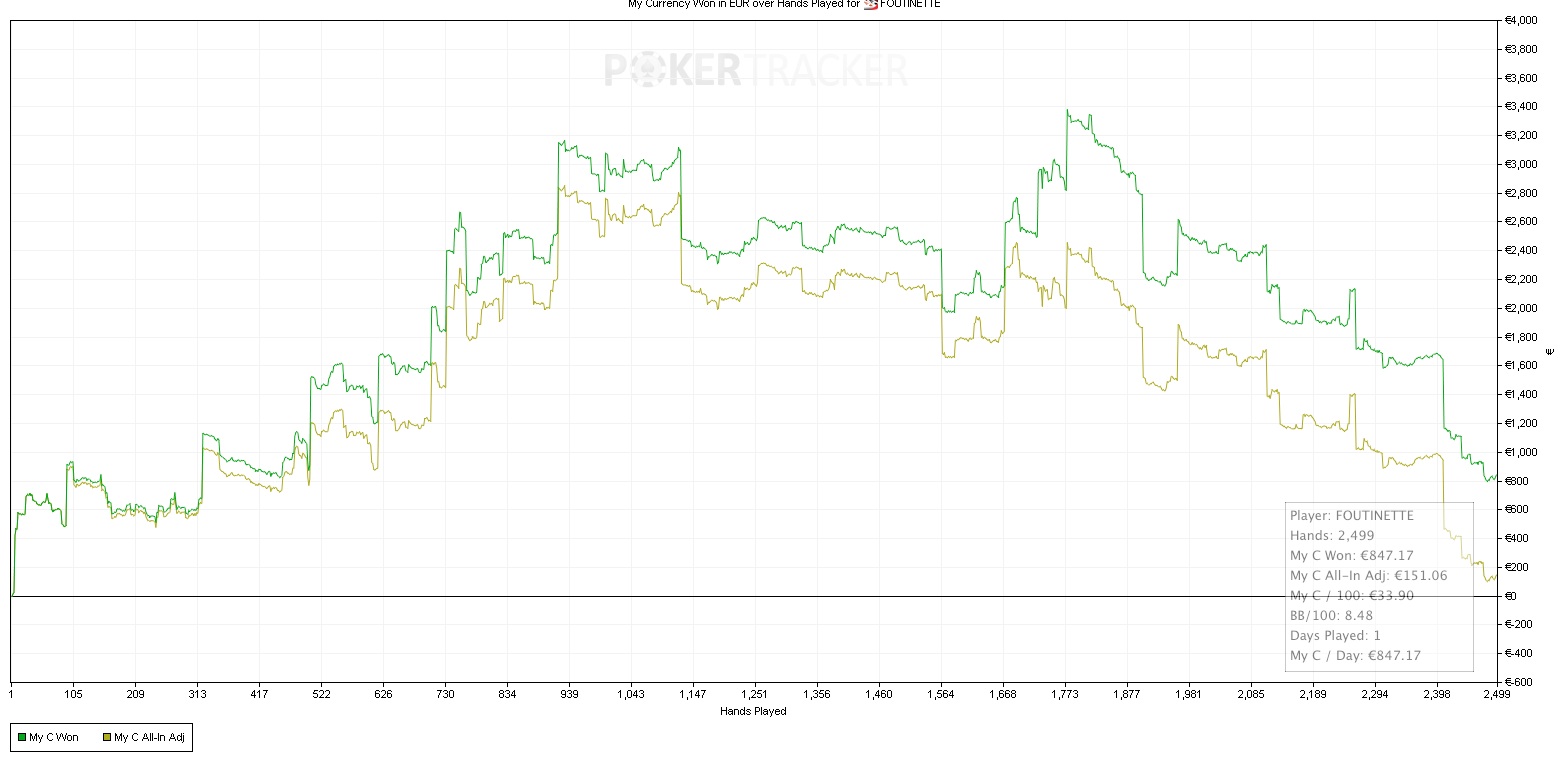Select the My C All-In Adj legend label

pyautogui.click(x=148, y=738)
